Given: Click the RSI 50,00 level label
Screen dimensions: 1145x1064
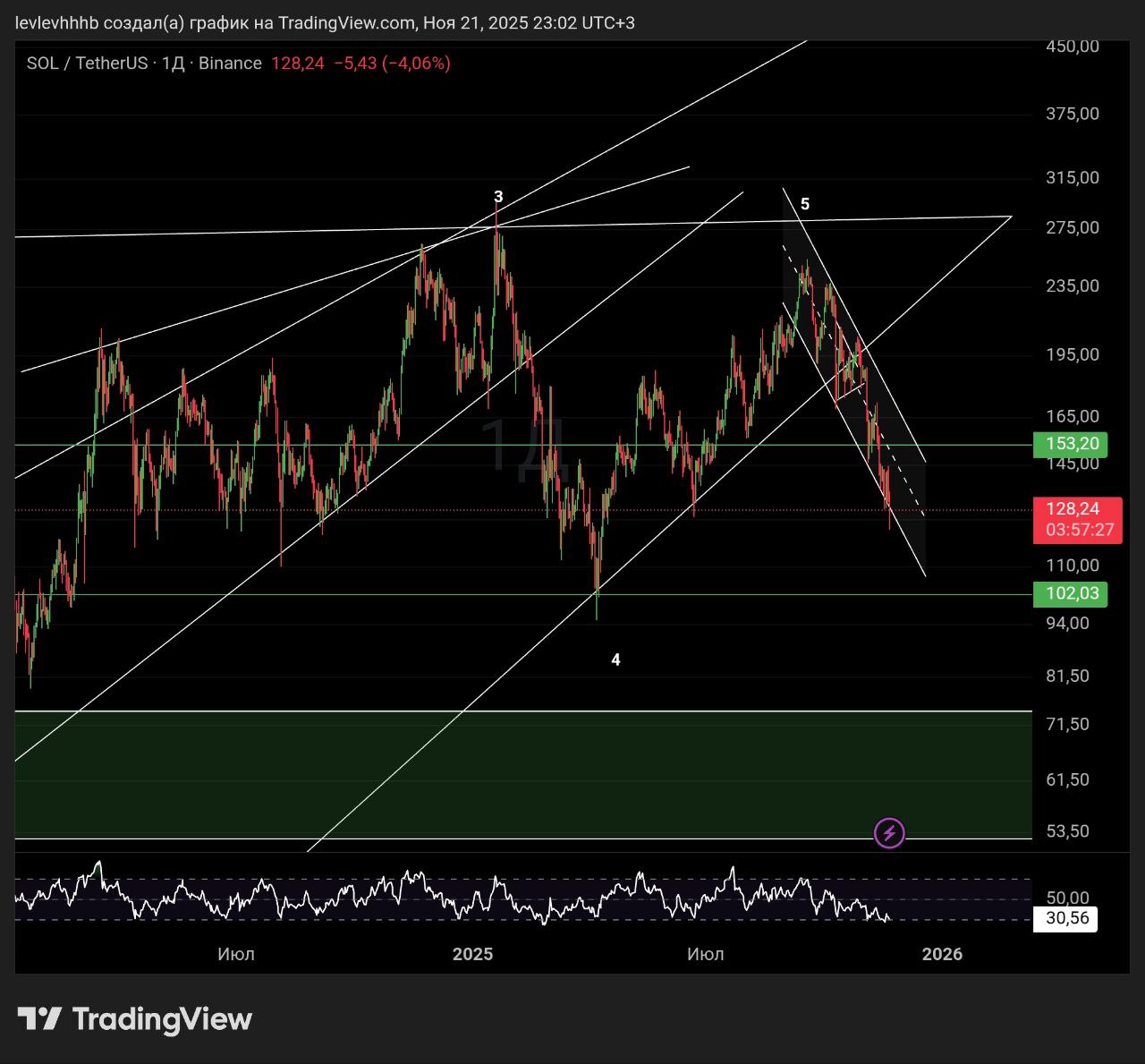Looking at the screenshot, I should click(1067, 898).
